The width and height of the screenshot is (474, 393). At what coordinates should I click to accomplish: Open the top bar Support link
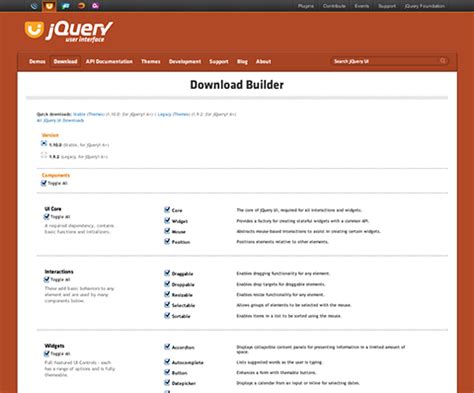tap(387, 6)
